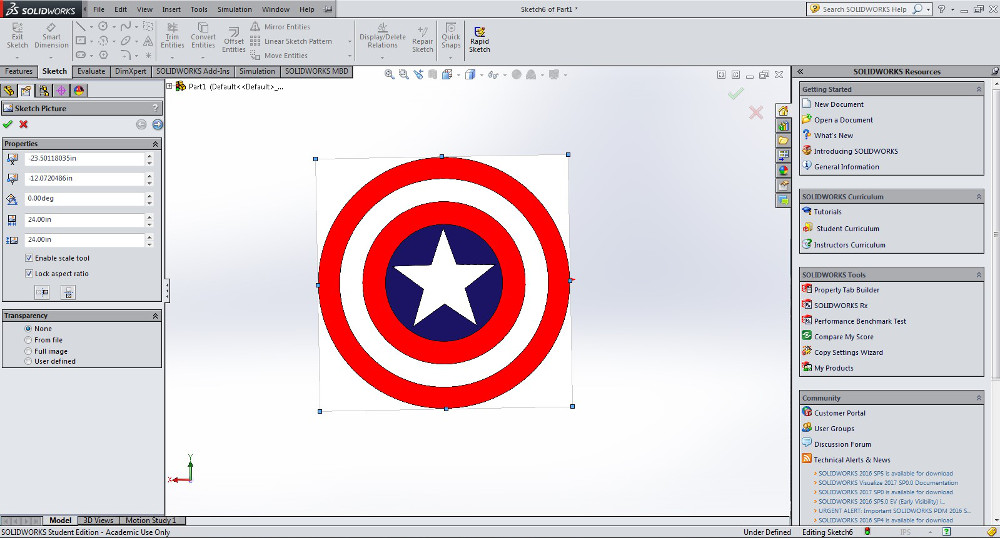Click the Search SOLIDWORKS Help field

[864, 10]
